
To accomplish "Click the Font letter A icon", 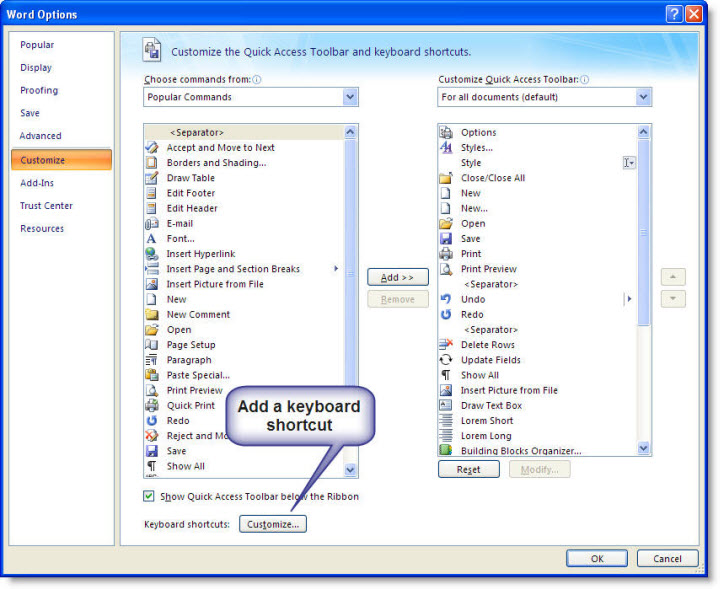I will pos(152,239).
